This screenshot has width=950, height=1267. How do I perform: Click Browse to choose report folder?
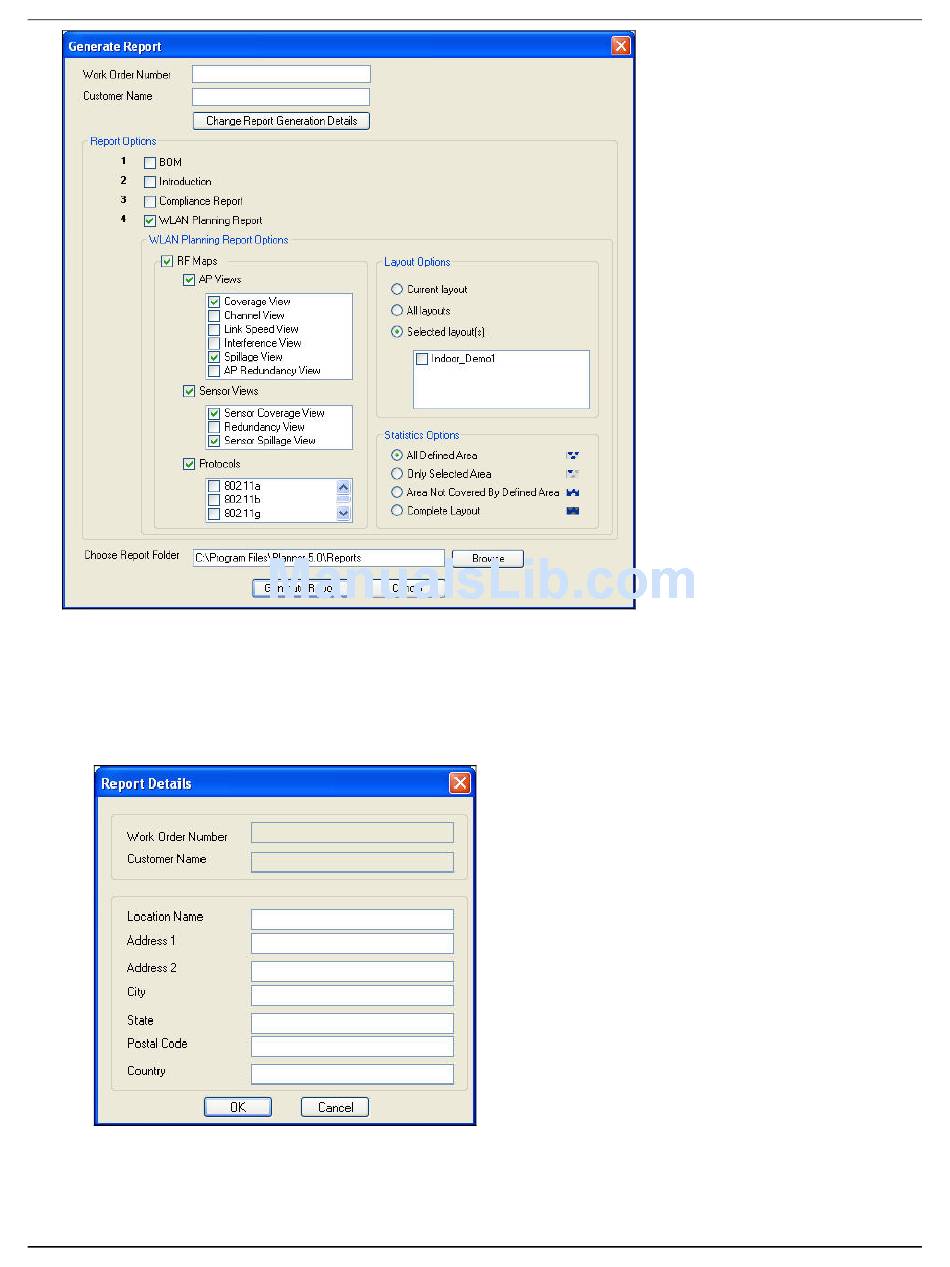coord(488,558)
